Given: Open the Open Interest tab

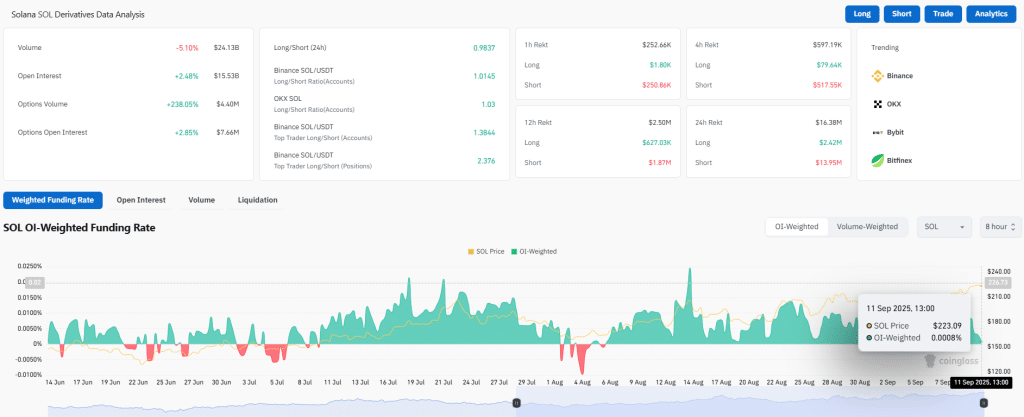Looking at the screenshot, I should [140, 200].
